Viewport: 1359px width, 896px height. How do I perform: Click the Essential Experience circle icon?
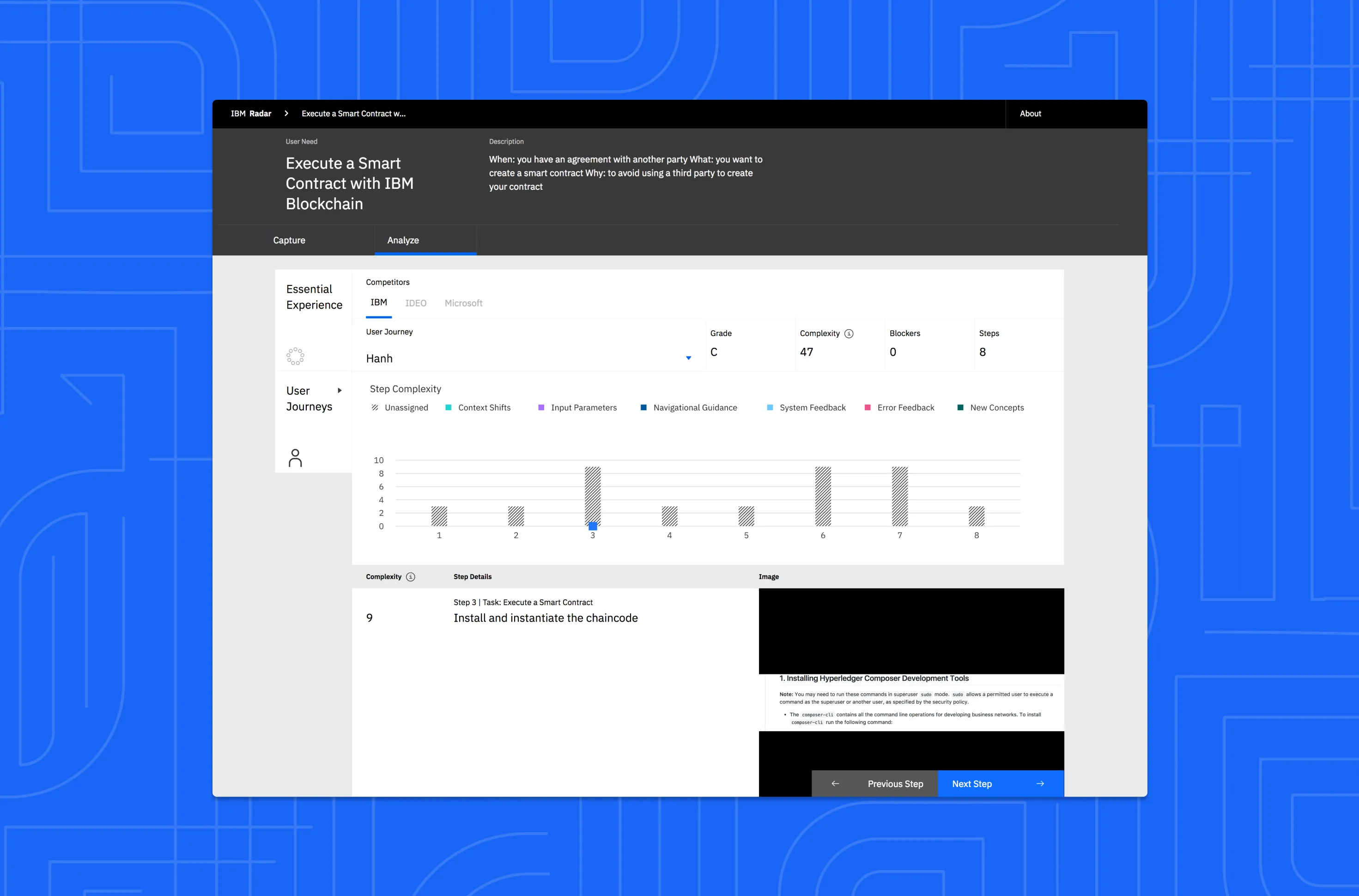(295, 356)
